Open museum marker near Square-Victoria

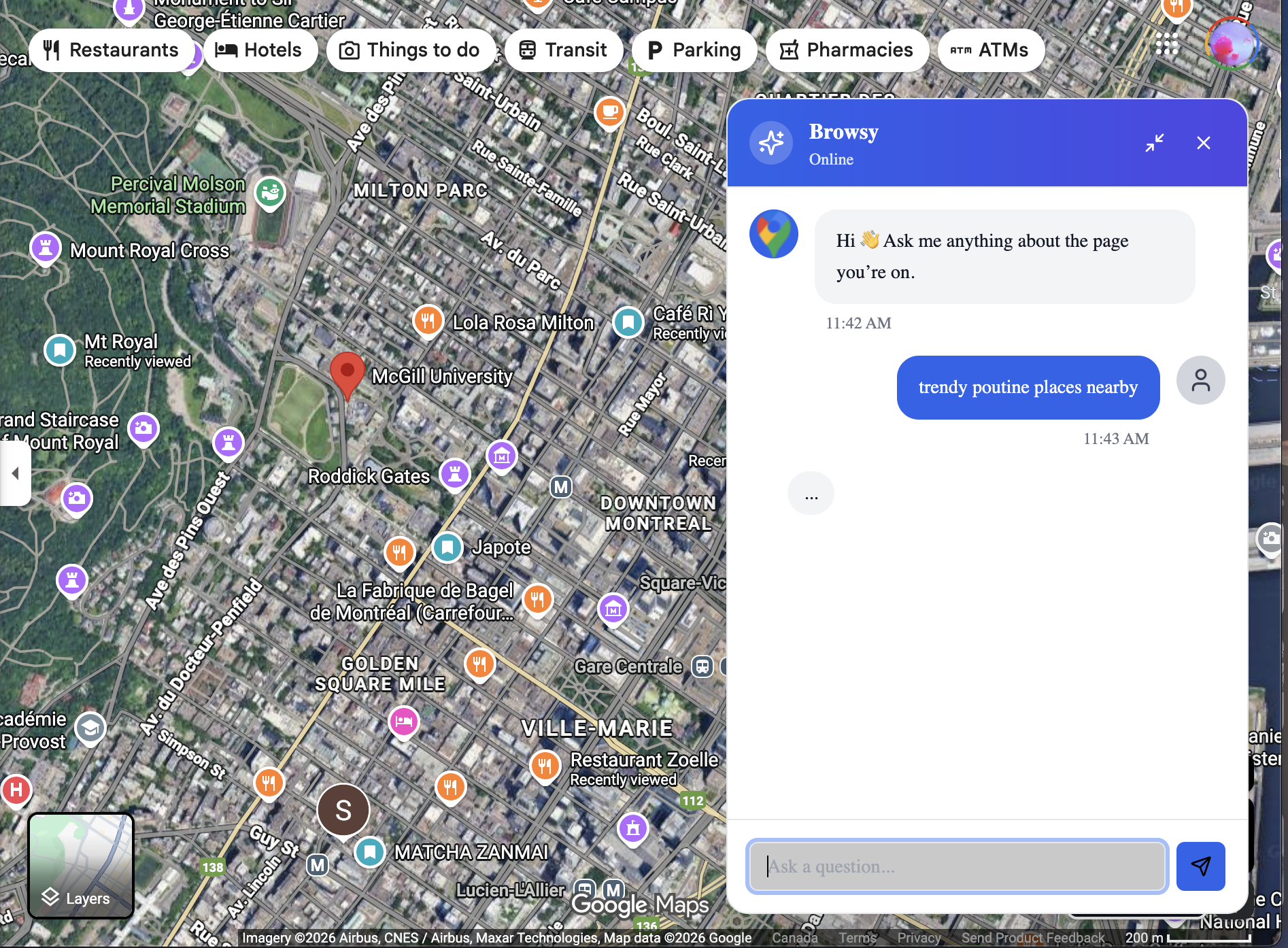click(613, 609)
